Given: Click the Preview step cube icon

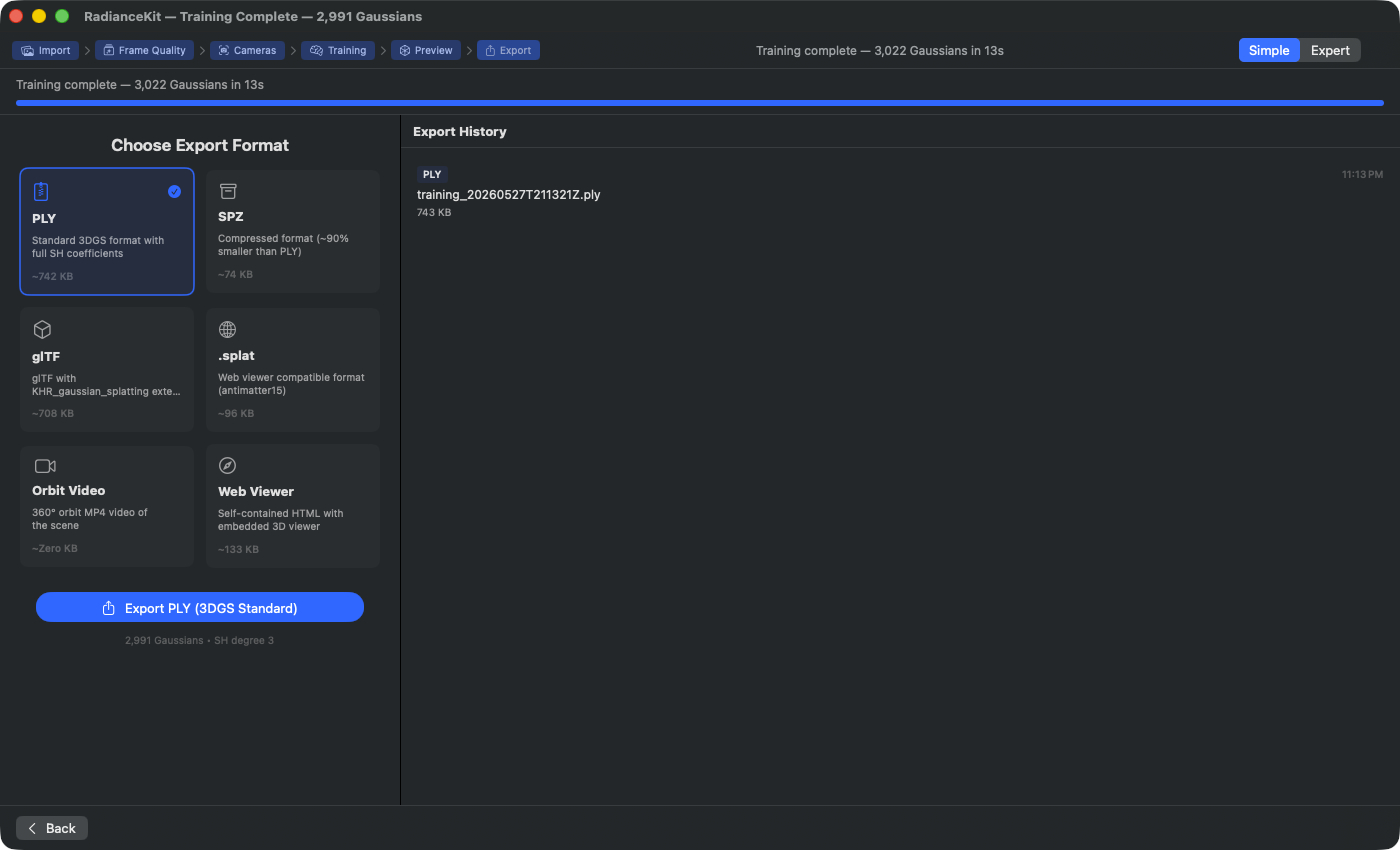Looking at the screenshot, I should (x=405, y=50).
